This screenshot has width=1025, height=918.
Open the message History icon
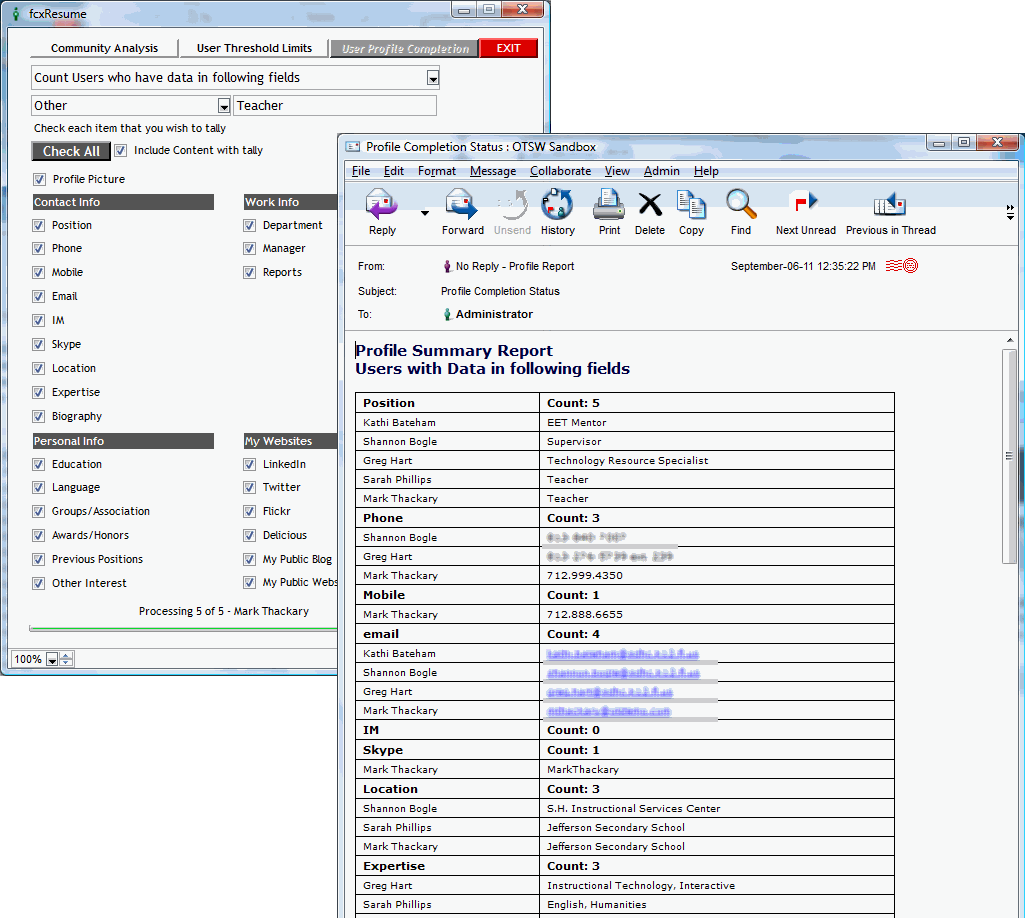(x=557, y=206)
